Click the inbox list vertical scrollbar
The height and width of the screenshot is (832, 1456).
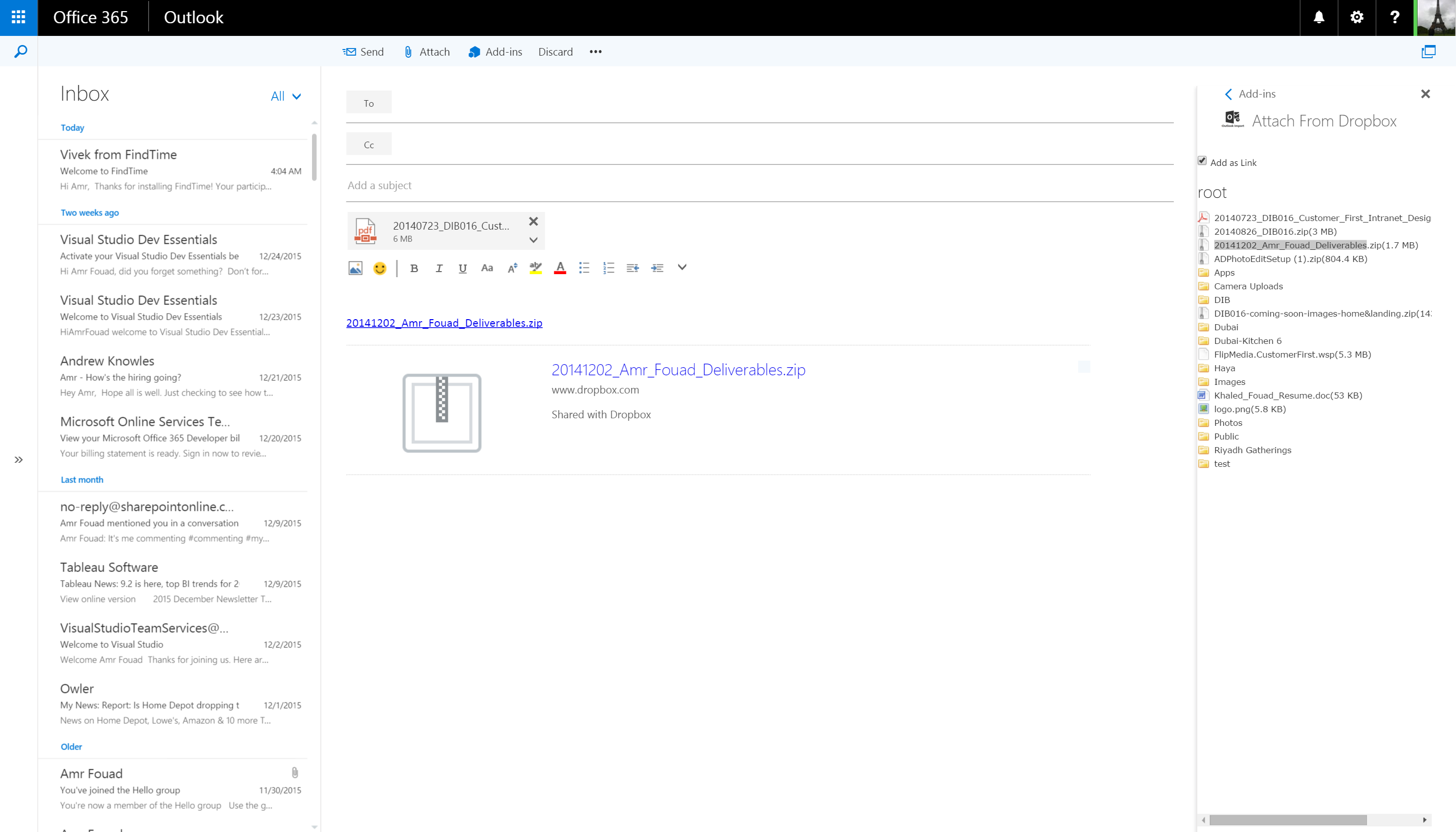[x=314, y=157]
